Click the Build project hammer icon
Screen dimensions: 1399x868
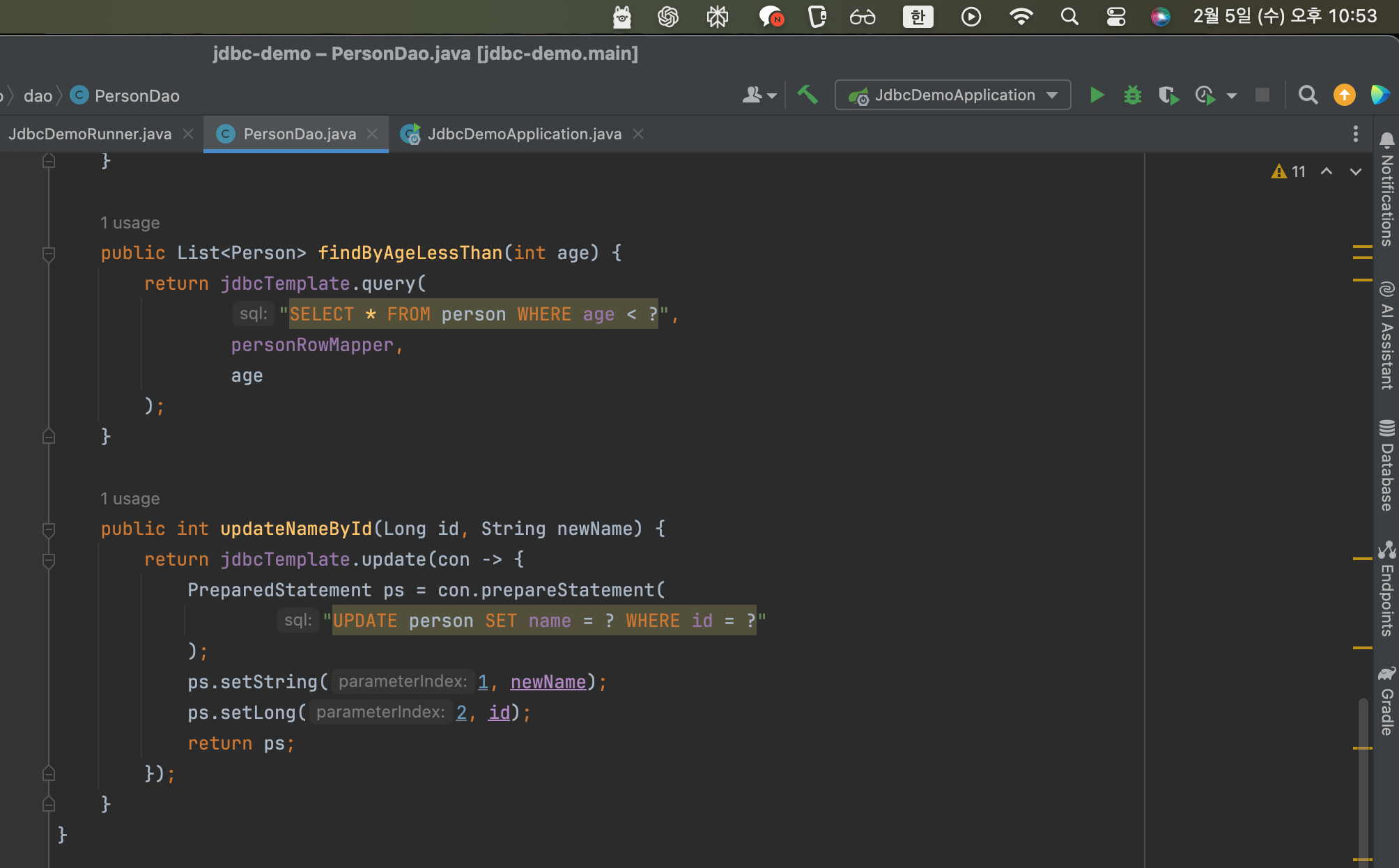pyautogui.click(x=807, y=95)
